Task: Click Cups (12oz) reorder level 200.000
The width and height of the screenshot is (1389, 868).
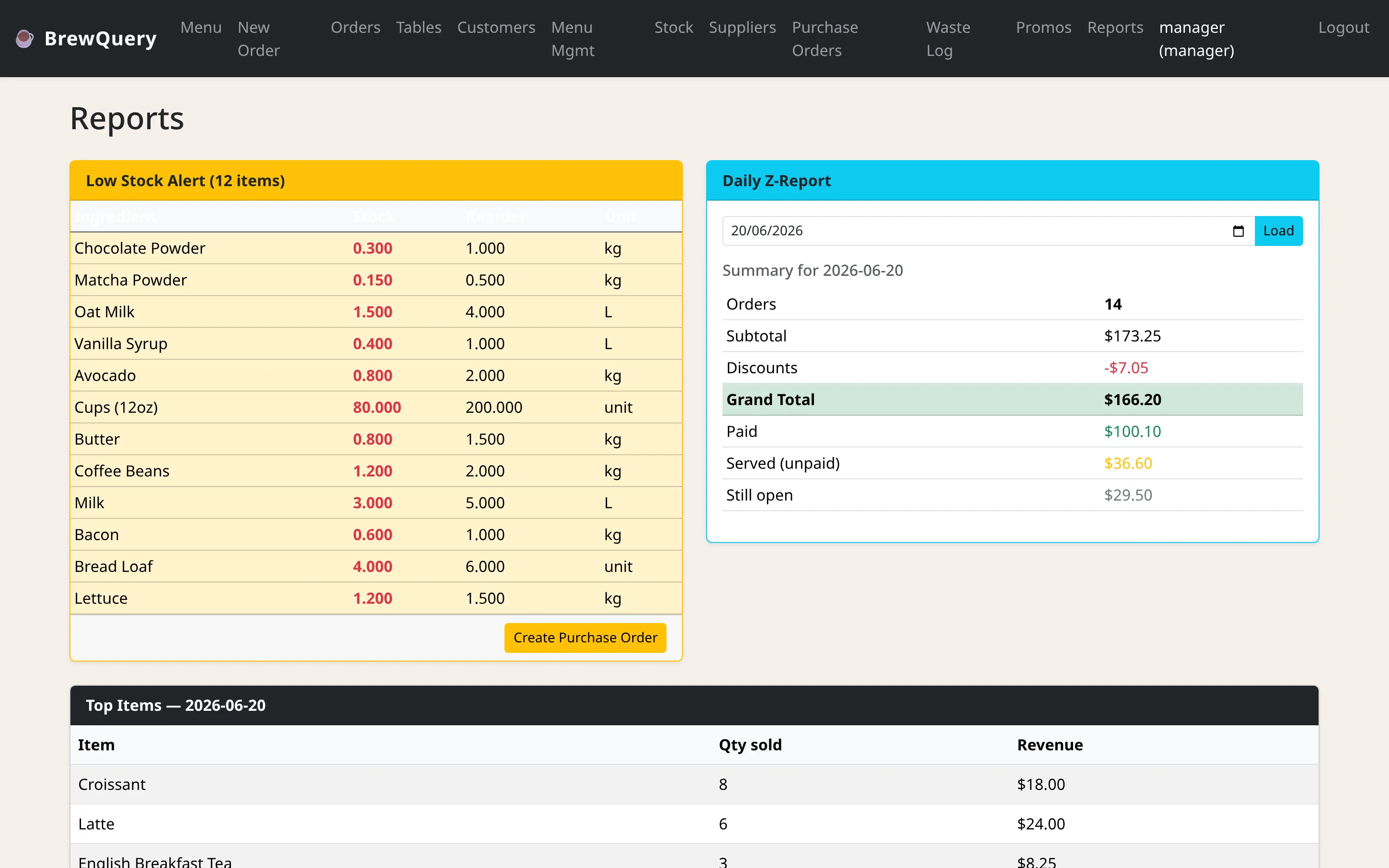Action: (493, 407)
